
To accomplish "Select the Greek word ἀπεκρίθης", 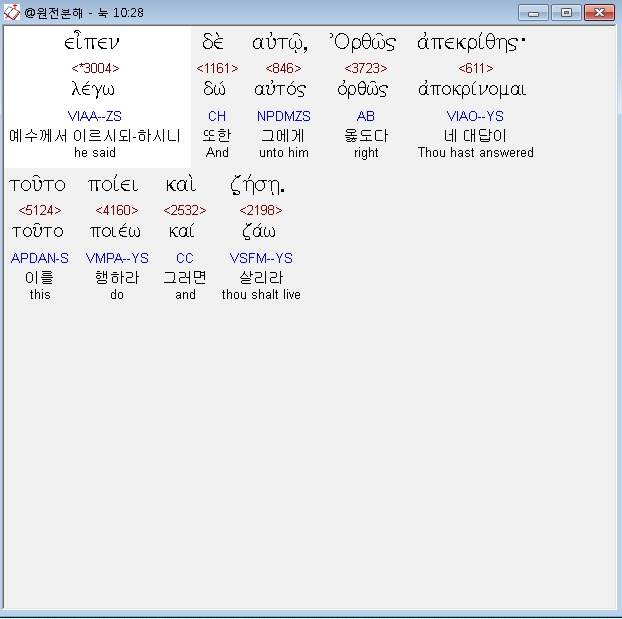I will tap(471, 42).
